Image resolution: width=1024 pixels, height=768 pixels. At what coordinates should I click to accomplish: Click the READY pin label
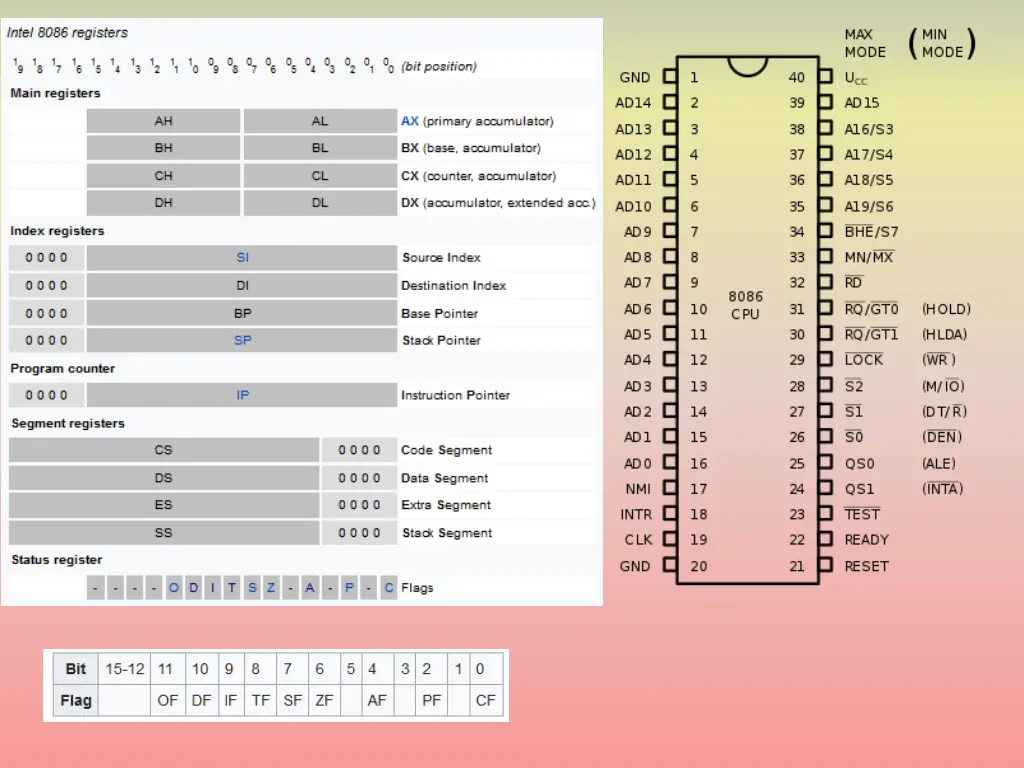(867, 540)
